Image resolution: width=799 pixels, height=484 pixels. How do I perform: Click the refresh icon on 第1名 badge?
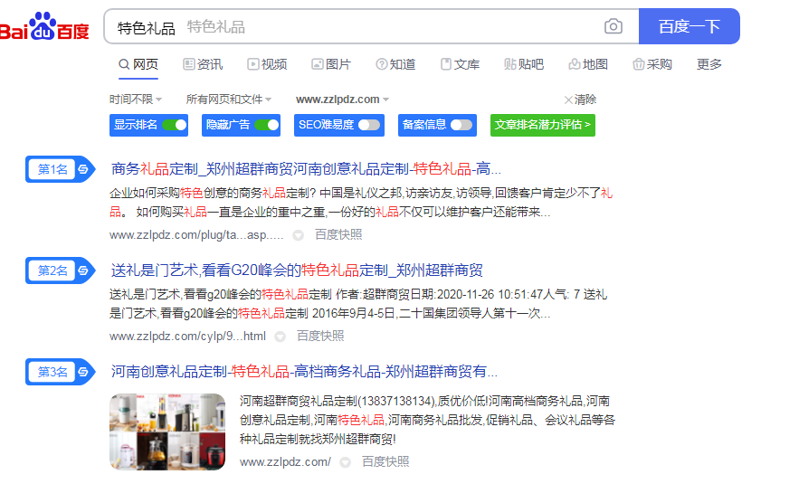(x=83, y=169)
